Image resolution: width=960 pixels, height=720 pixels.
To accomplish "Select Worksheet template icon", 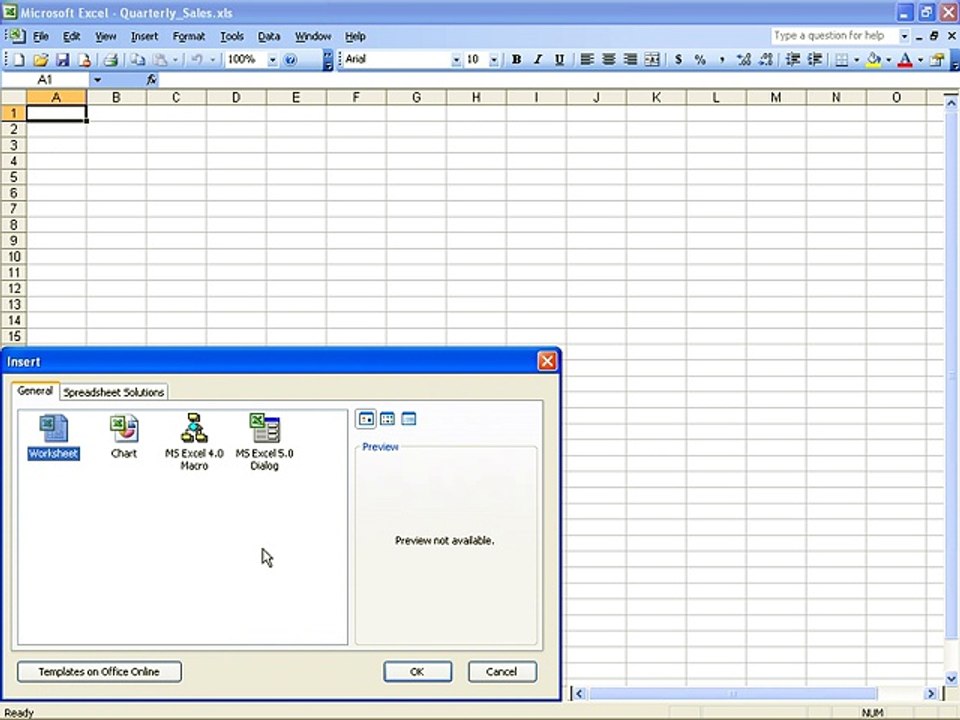I will tap(53, 437).
